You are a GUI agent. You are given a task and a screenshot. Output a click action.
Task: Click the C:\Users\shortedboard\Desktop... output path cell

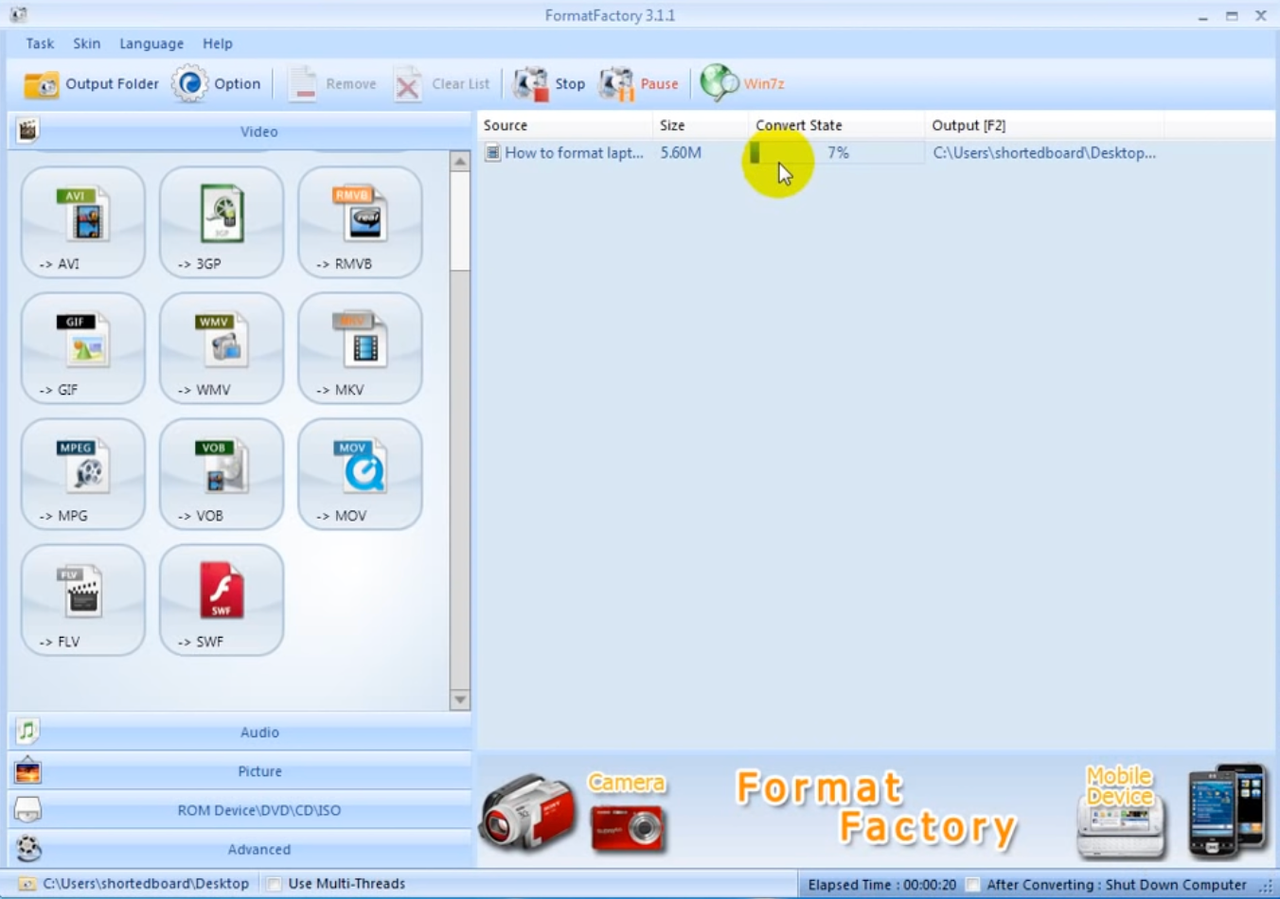click(1044, 153)
